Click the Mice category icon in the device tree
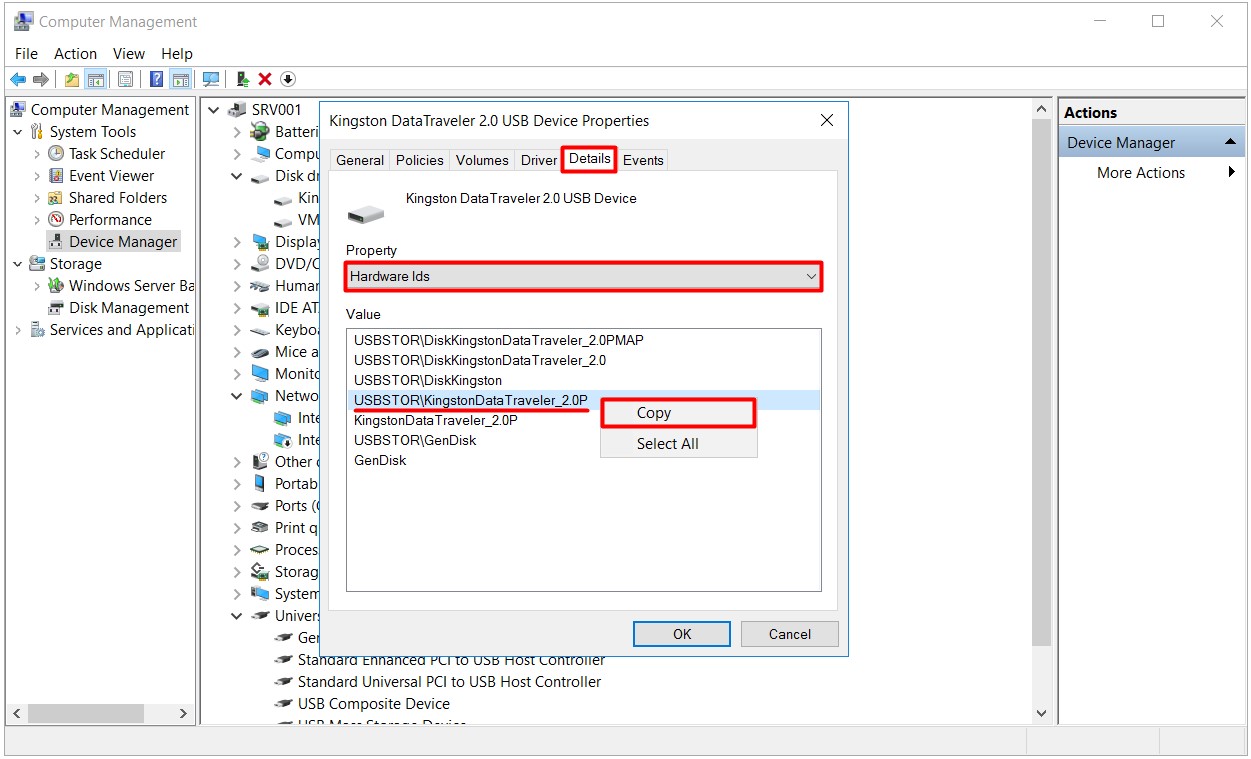 pos(260,352)
